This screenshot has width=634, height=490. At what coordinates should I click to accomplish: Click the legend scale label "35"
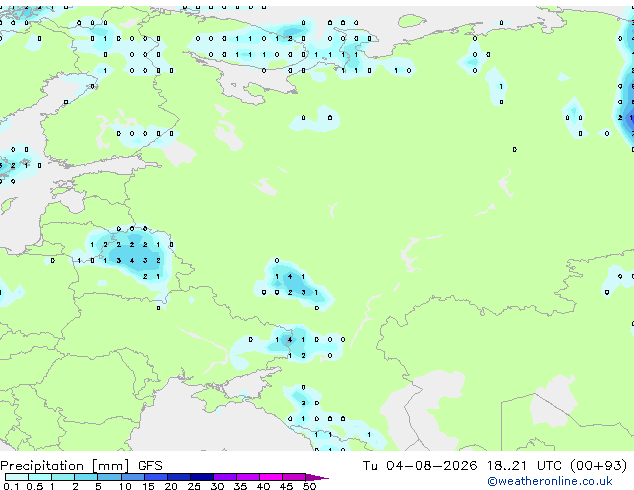(x=240, y=486)
